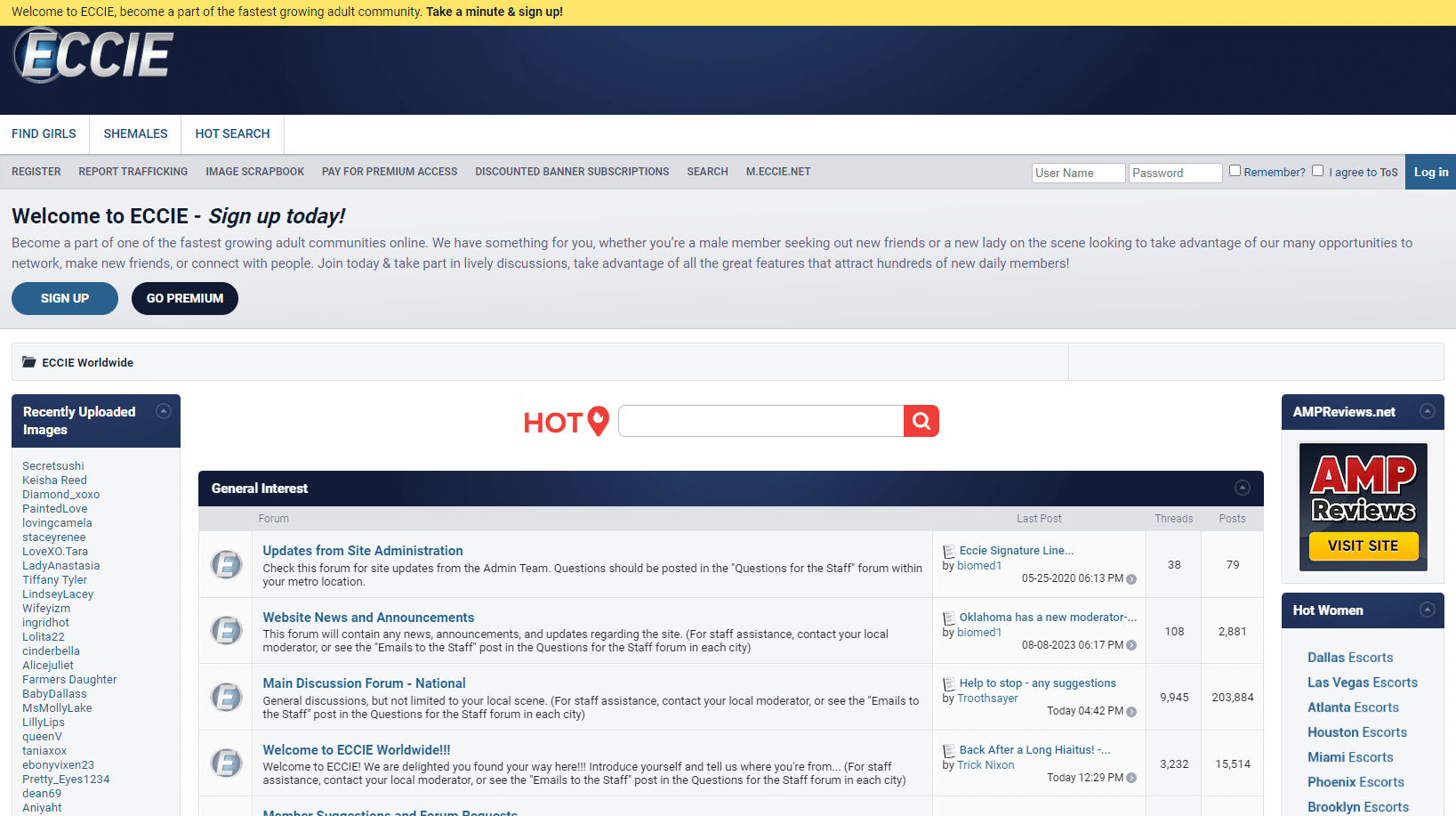Click the Log in button
1456x816 pixels.
(x=1430, y=172)
